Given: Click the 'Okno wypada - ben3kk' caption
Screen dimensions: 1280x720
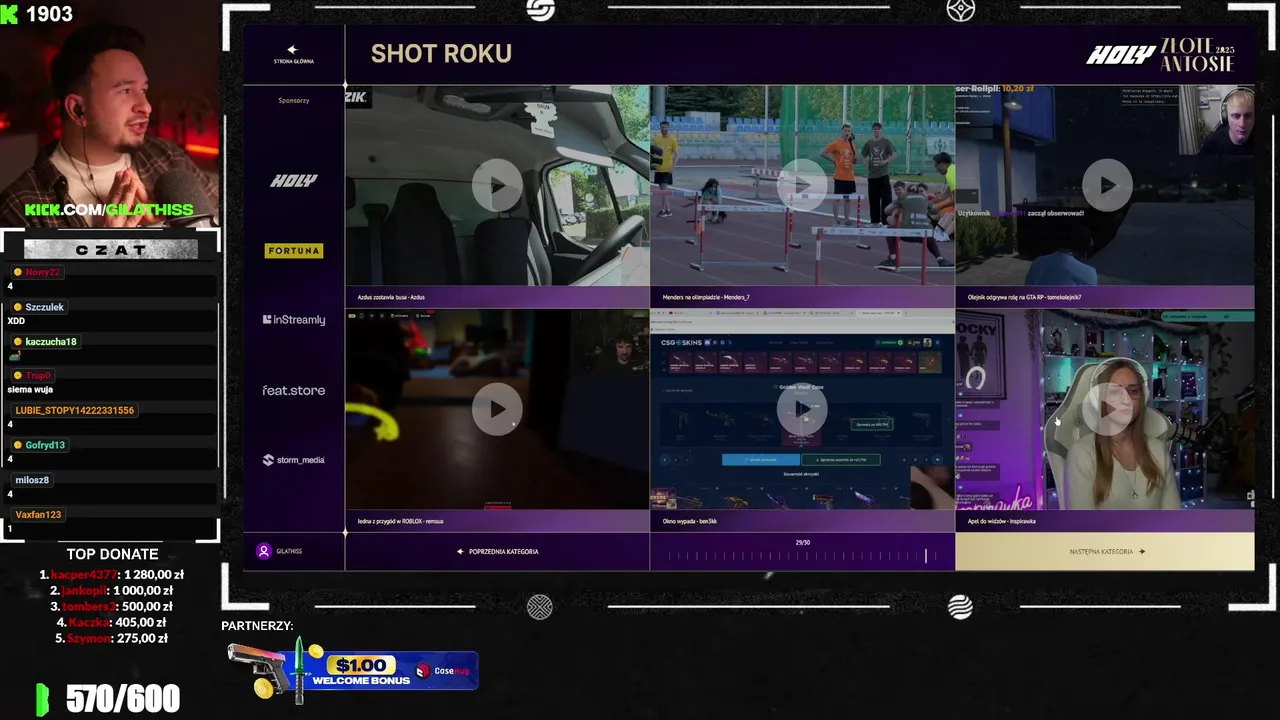Looking at the screenshot, I should point(690,521).
